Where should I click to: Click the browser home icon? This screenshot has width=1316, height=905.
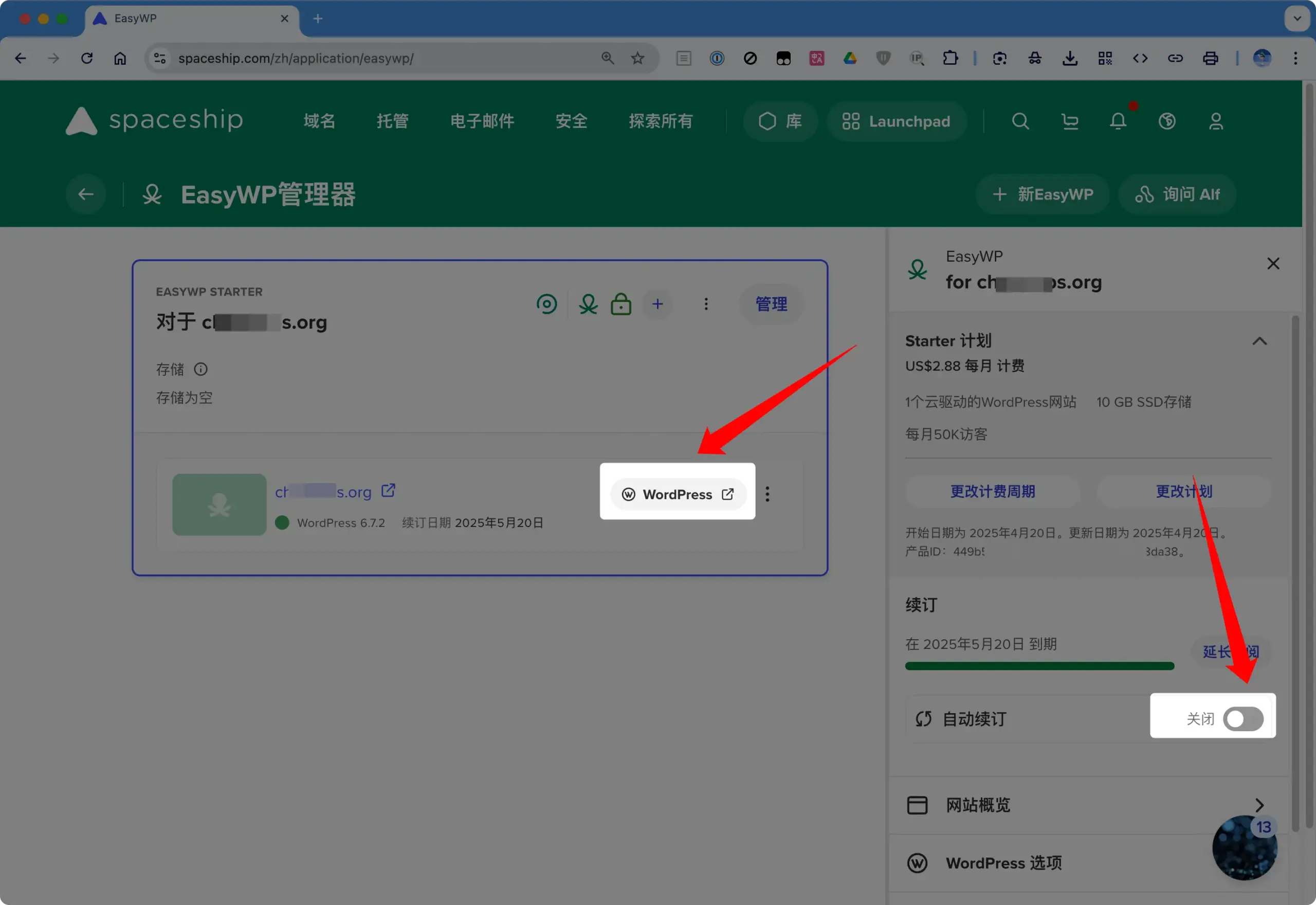120,58
